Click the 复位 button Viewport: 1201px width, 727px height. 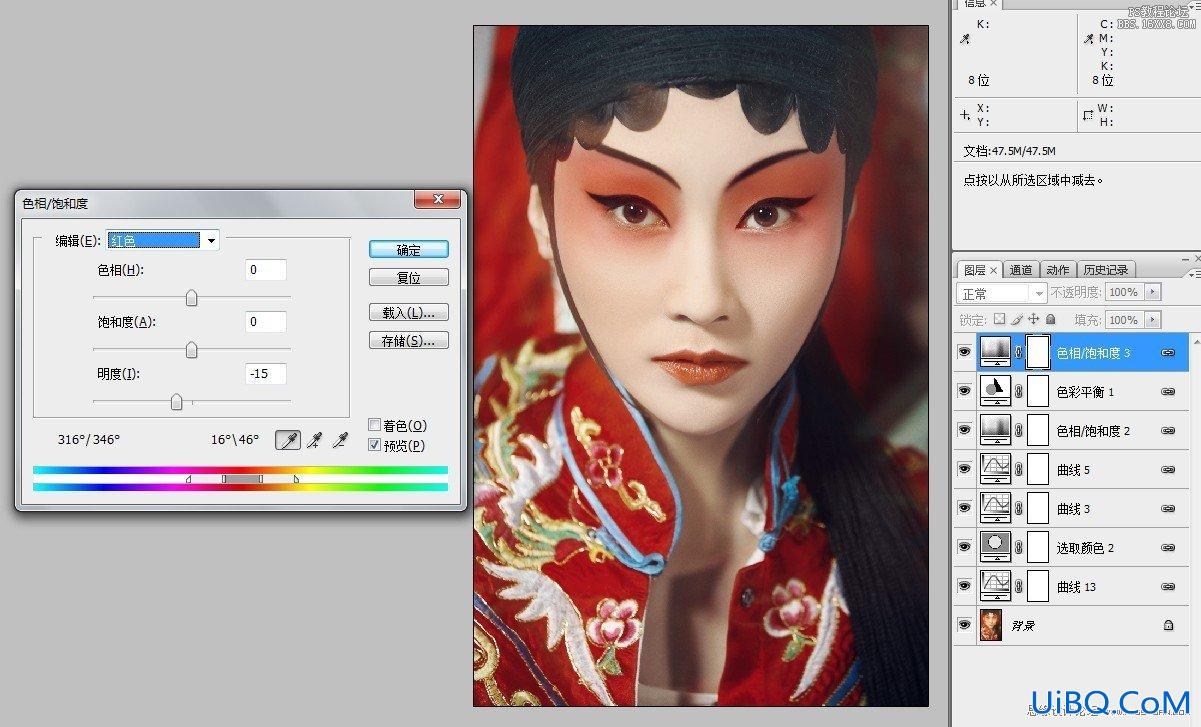pyautogui.click(x=408, y=277)
